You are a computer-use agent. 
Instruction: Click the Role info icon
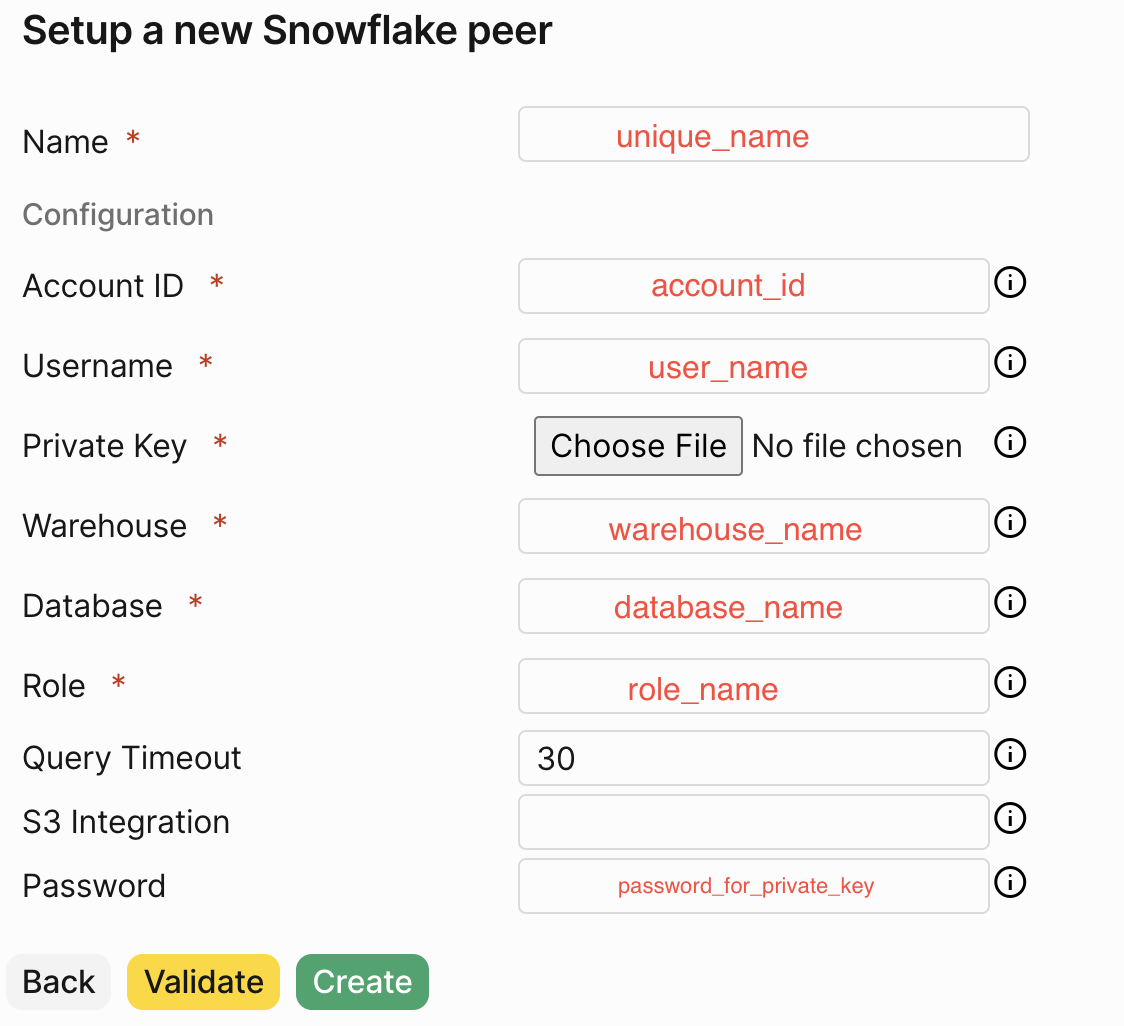coord(1010,682)
